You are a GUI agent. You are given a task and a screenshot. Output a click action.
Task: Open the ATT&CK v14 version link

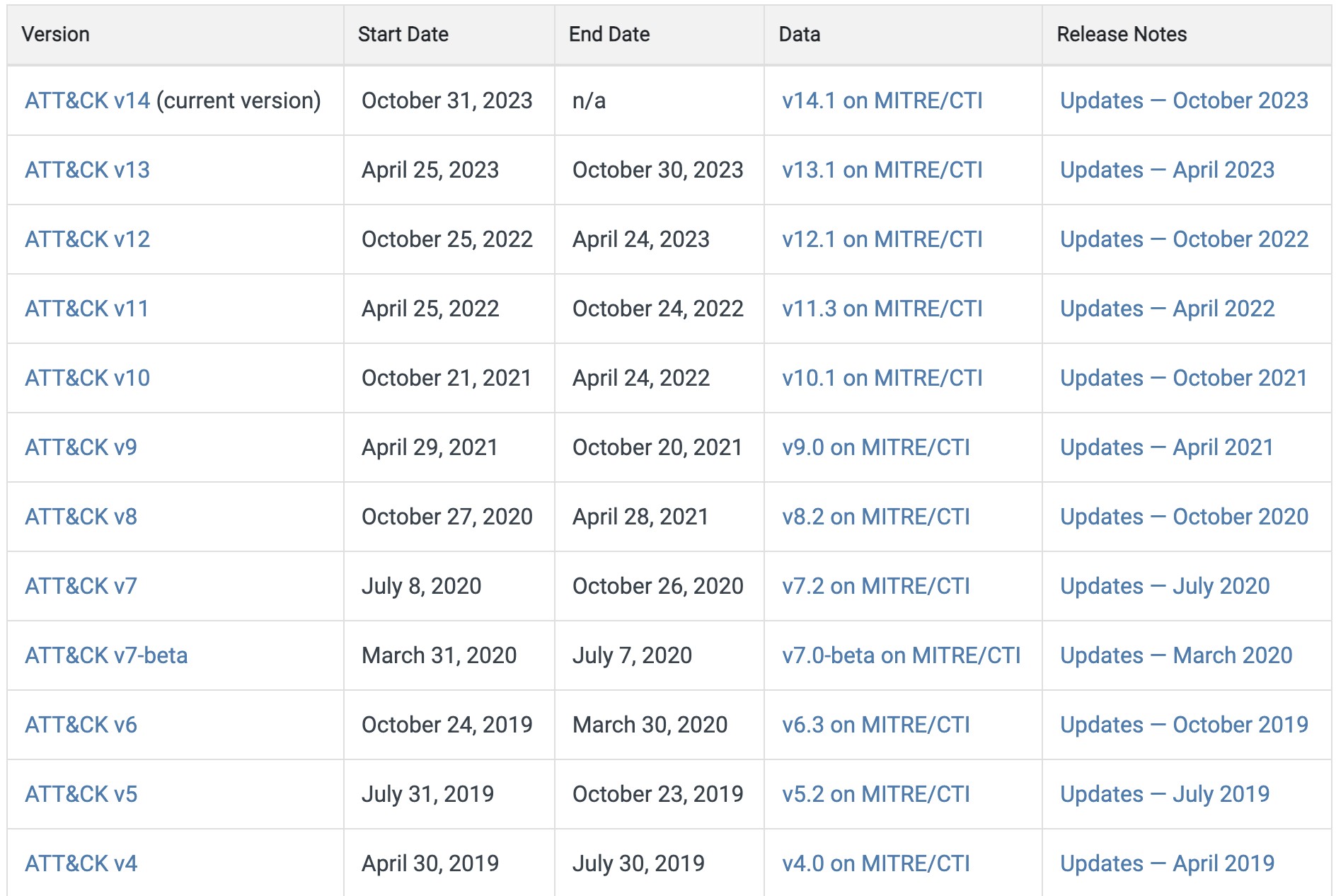[x=88, y=100]
